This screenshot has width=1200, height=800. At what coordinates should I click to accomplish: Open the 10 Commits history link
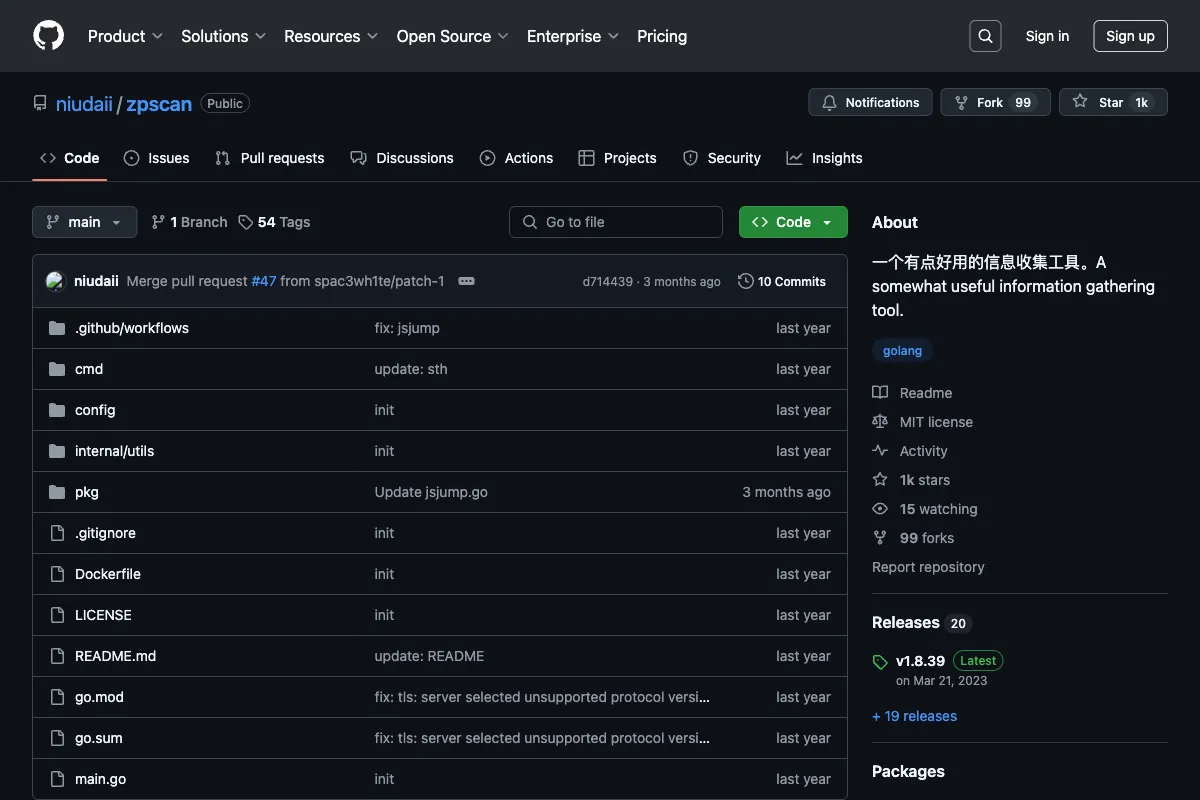coord(782,282)
